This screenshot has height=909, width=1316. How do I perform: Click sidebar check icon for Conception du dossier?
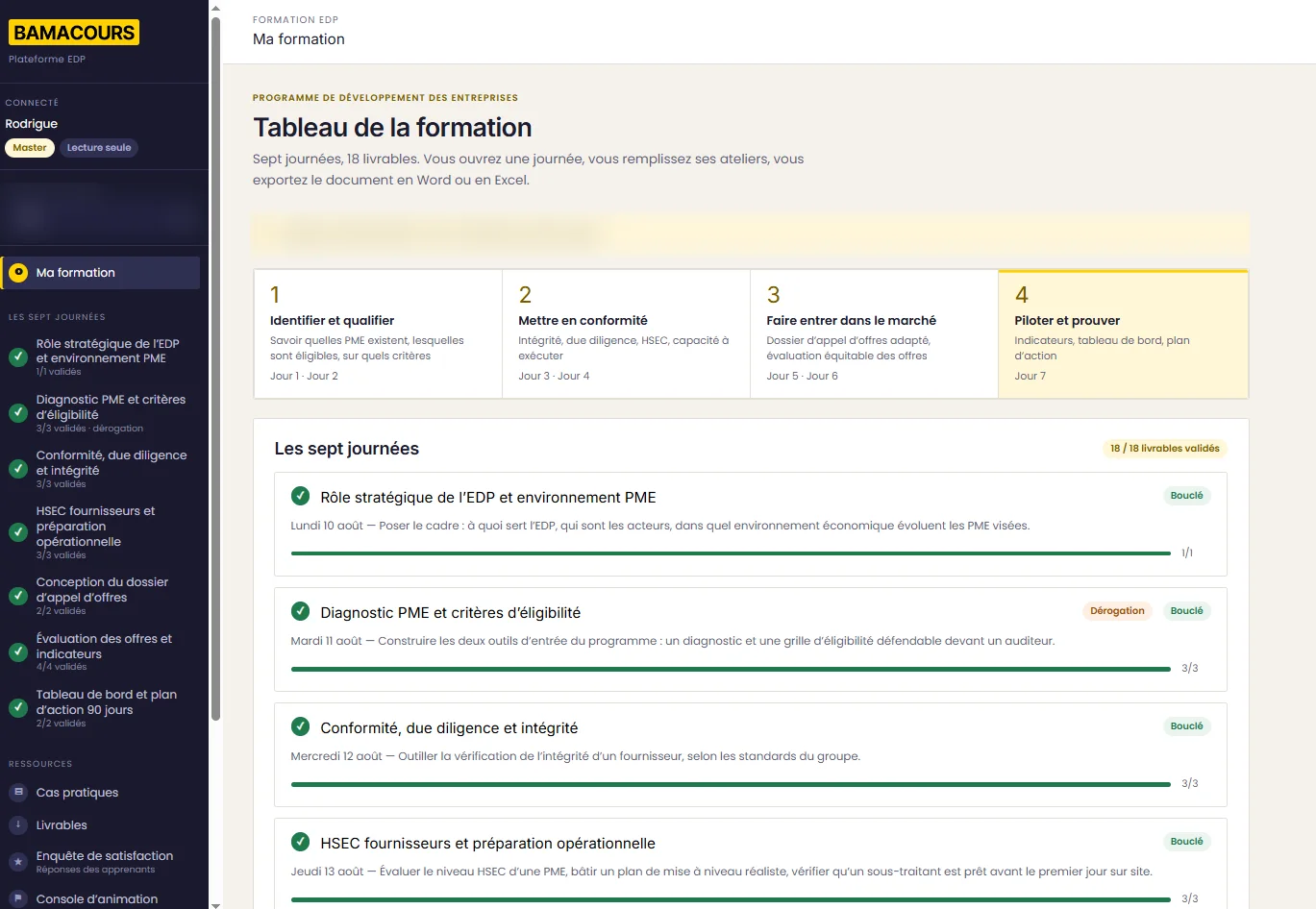tap(18, 596)
